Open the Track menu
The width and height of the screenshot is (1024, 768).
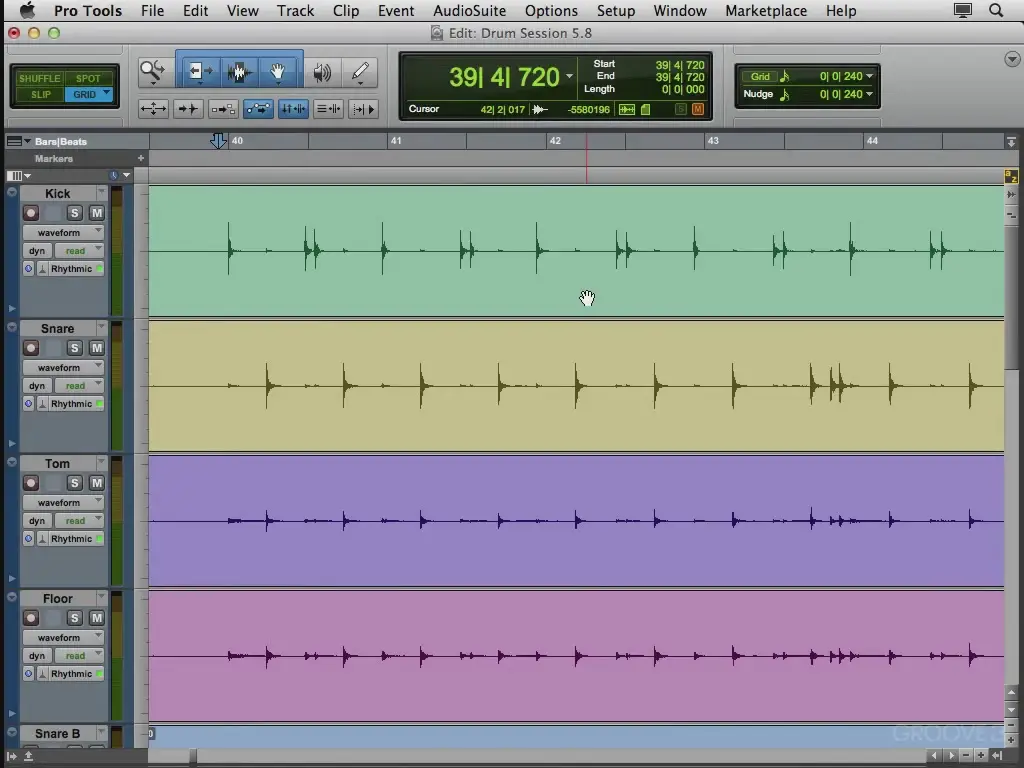point(295,10)
